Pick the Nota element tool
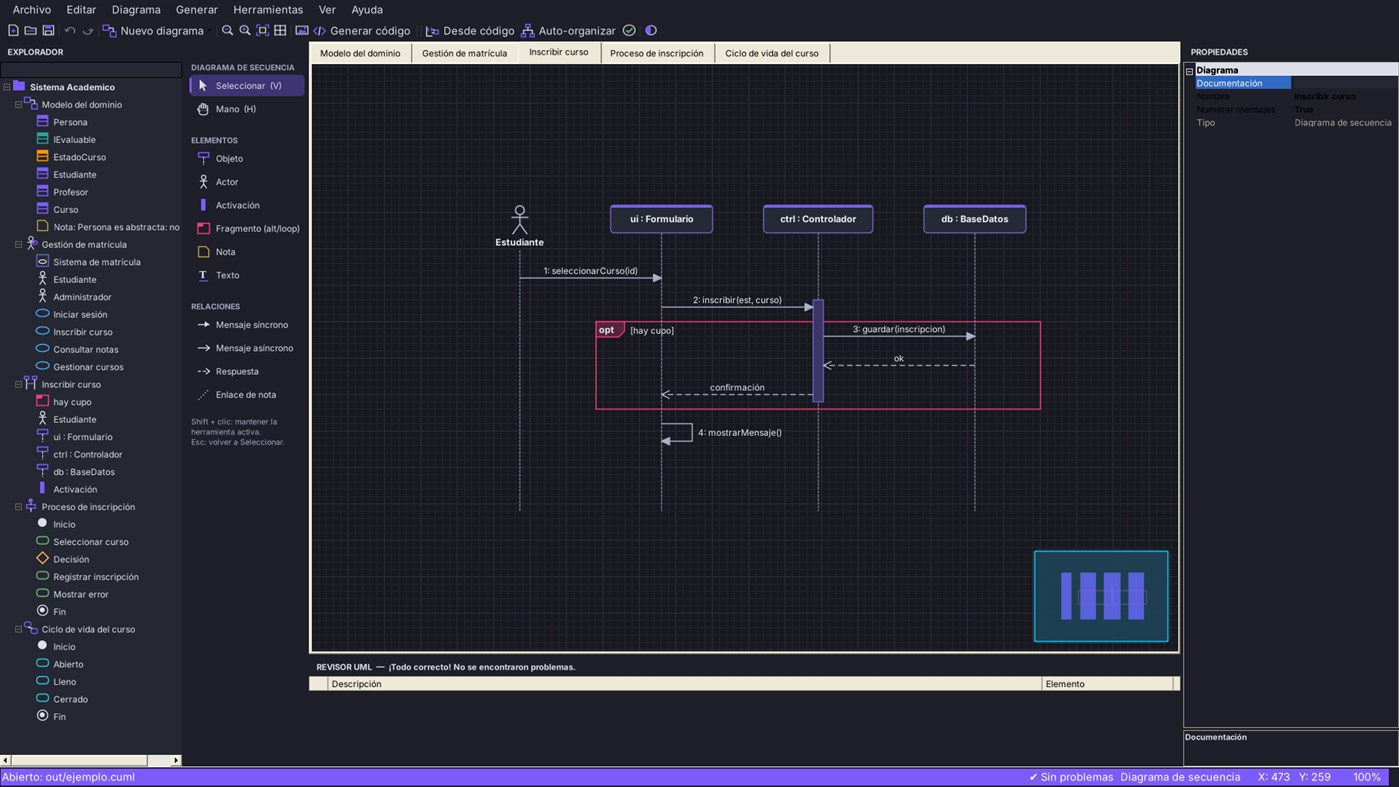 pos(246,252)
